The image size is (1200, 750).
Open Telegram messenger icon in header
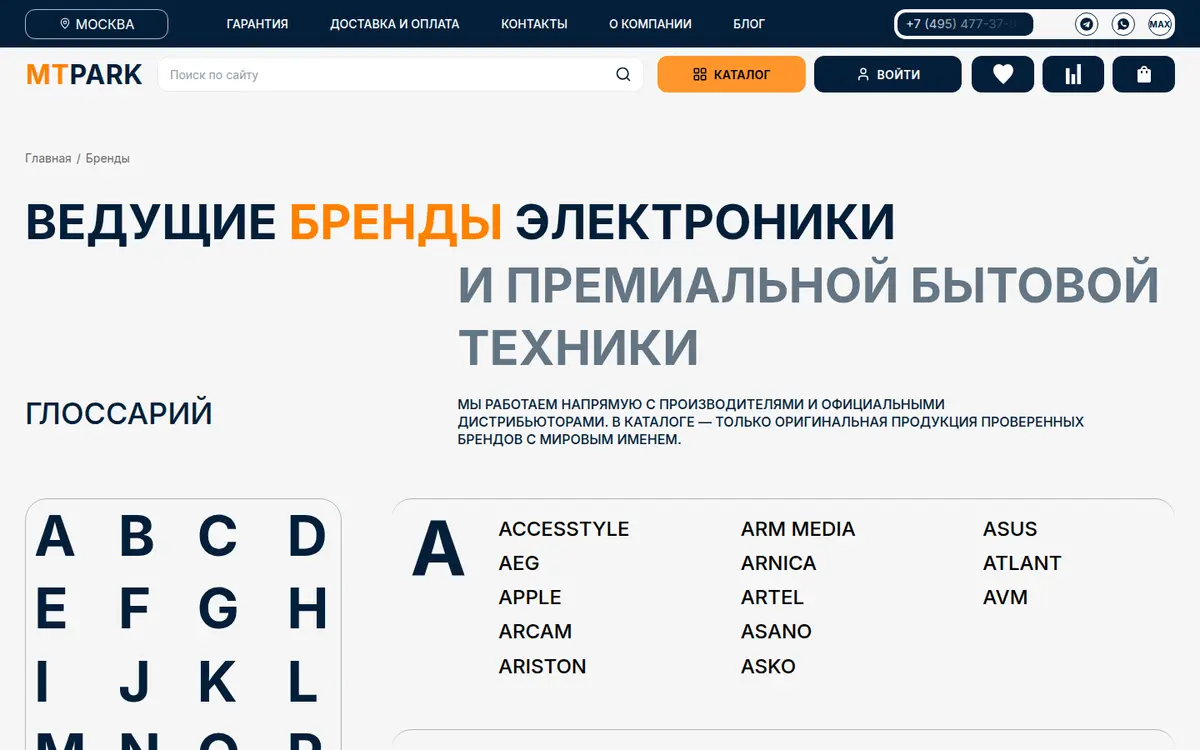tap(1086, 24)
